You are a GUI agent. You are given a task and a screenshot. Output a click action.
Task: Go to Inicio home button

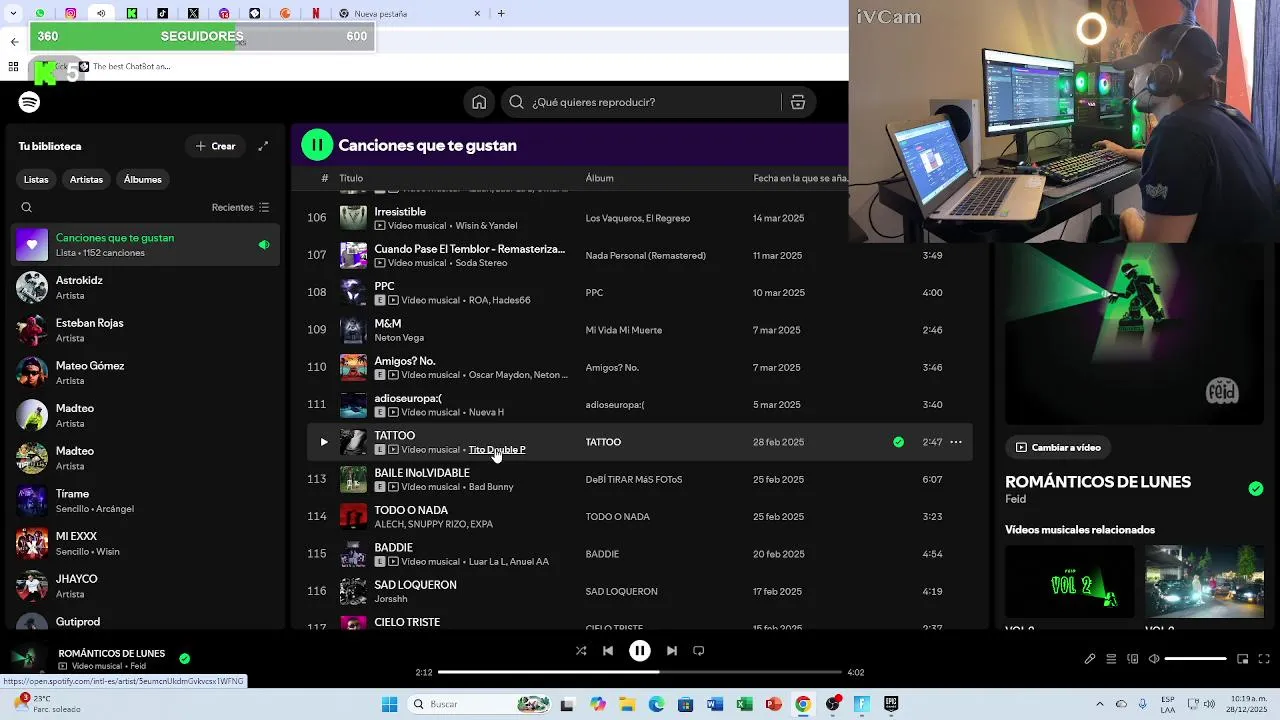point(479,102)
